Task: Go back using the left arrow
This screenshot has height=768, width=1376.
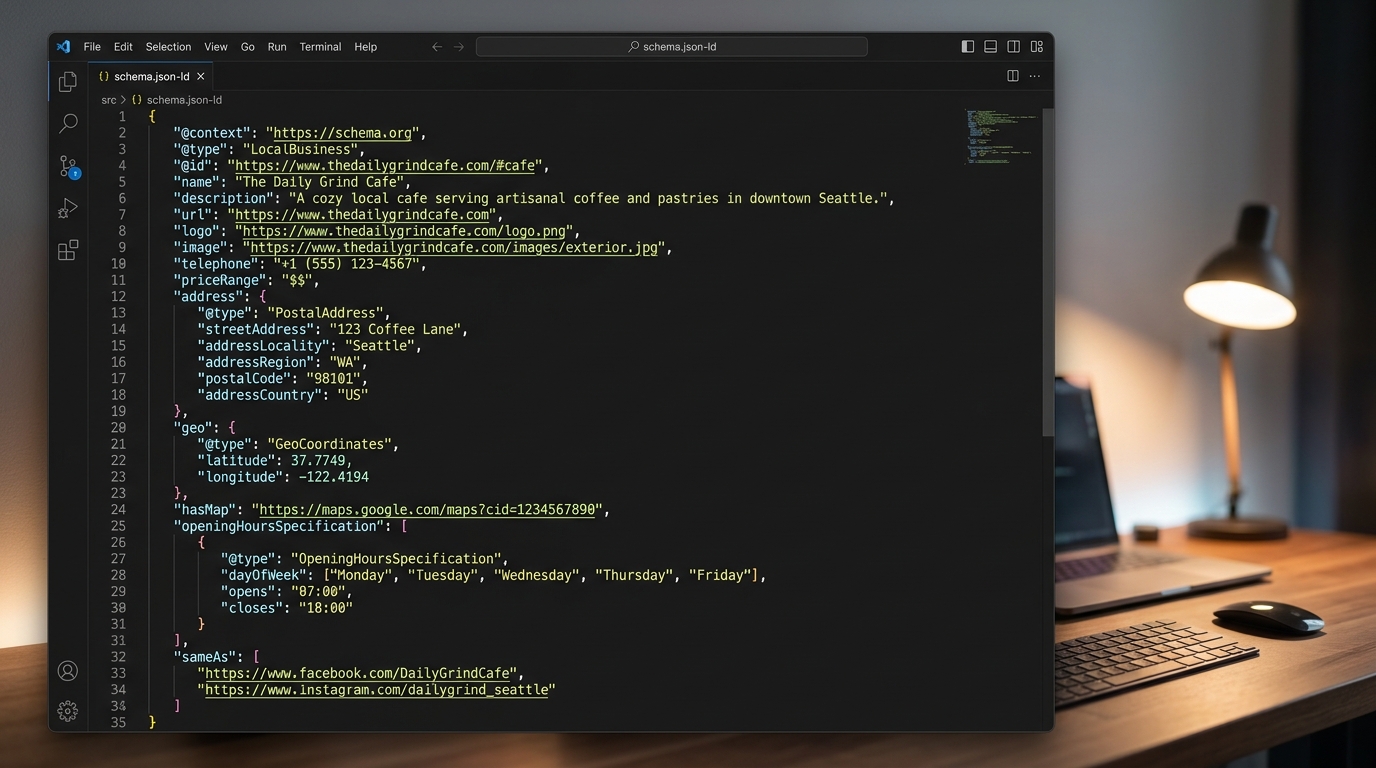Action: coord(436,46)
